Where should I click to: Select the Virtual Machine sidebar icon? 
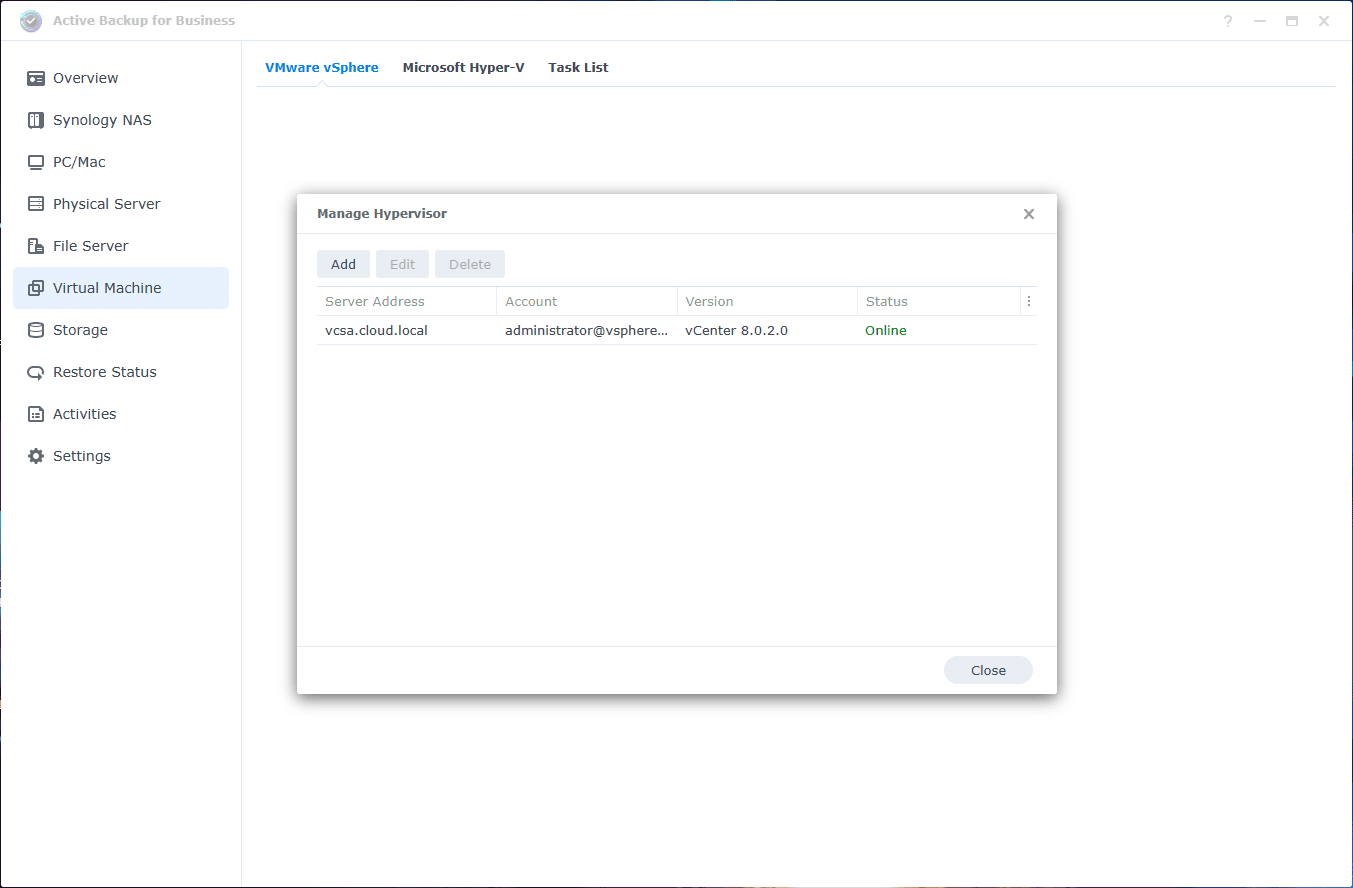pyautogui.click(x=36, y=288)
